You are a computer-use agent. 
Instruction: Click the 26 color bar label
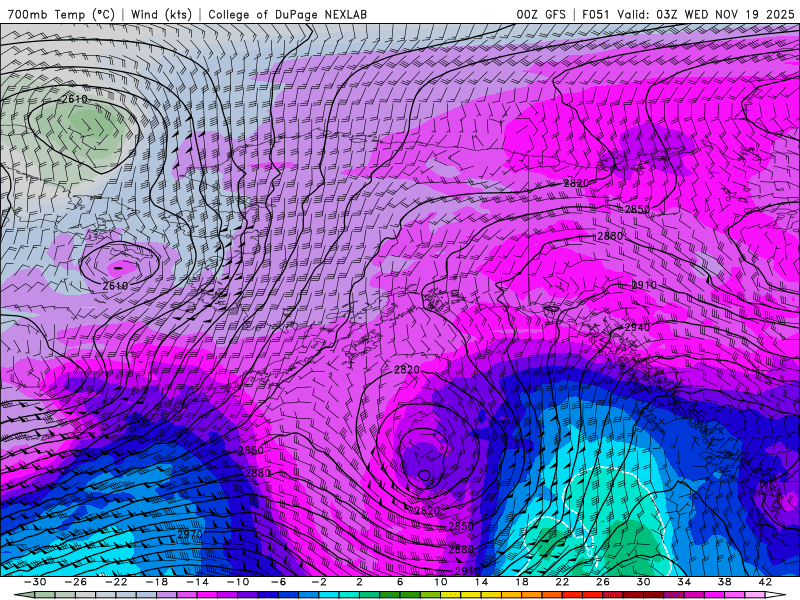pos(603,582)
